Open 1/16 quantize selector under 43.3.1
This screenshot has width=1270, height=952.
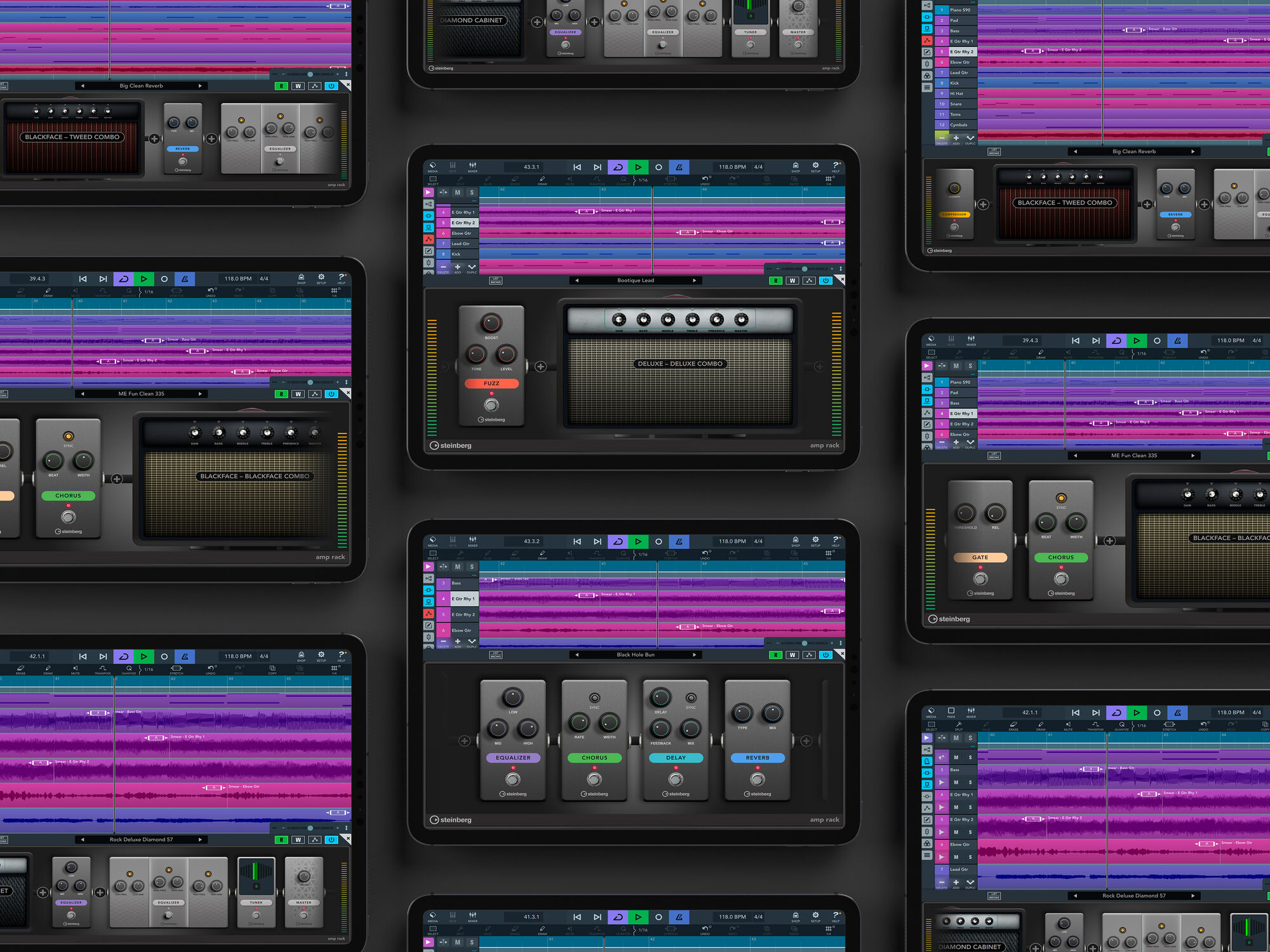[642, 180]
